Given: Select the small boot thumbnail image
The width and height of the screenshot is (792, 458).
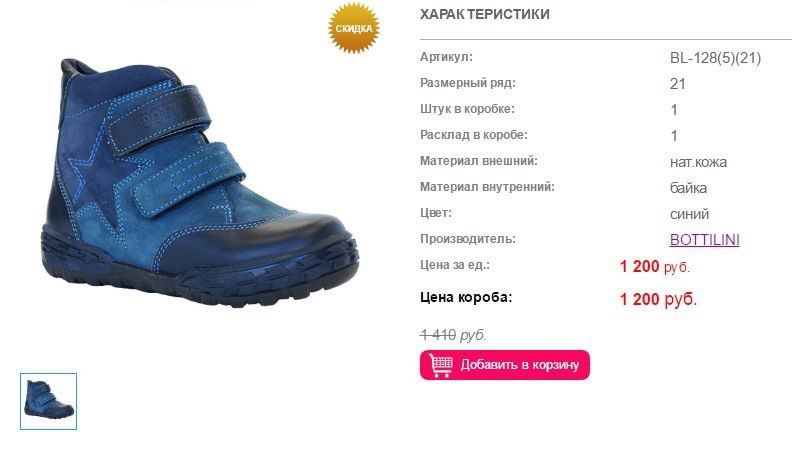Looking at the screenshot, I should click(x=48, y=401).
